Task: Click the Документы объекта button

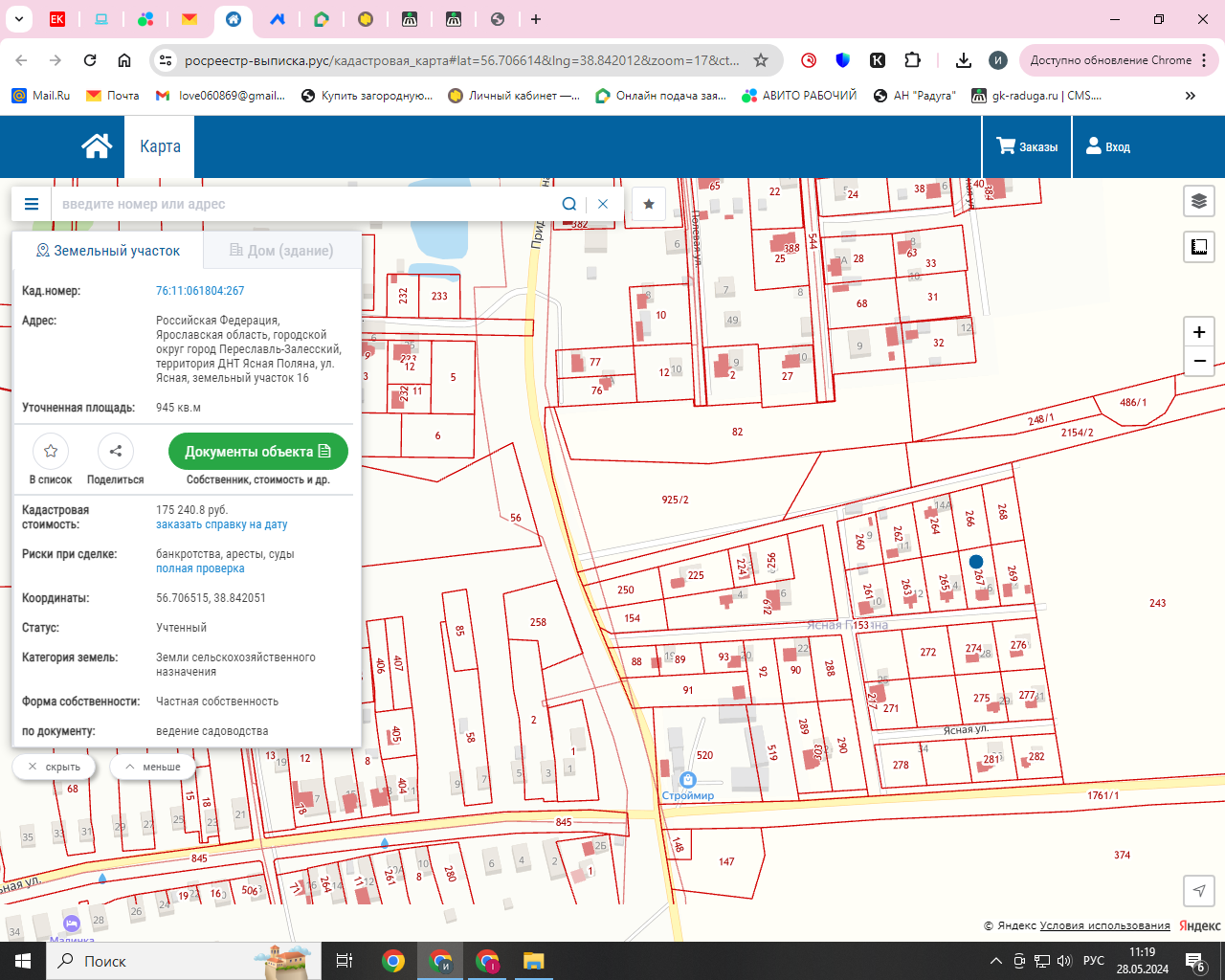Action: pyautogui.click(x=257, y=452)
